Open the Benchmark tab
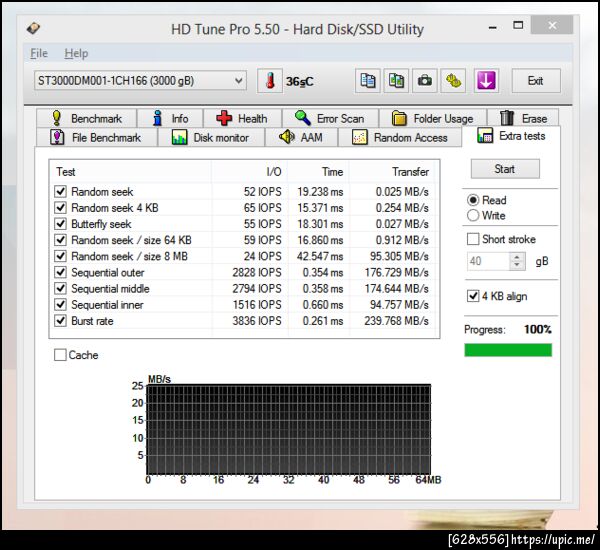 point(86,118)
